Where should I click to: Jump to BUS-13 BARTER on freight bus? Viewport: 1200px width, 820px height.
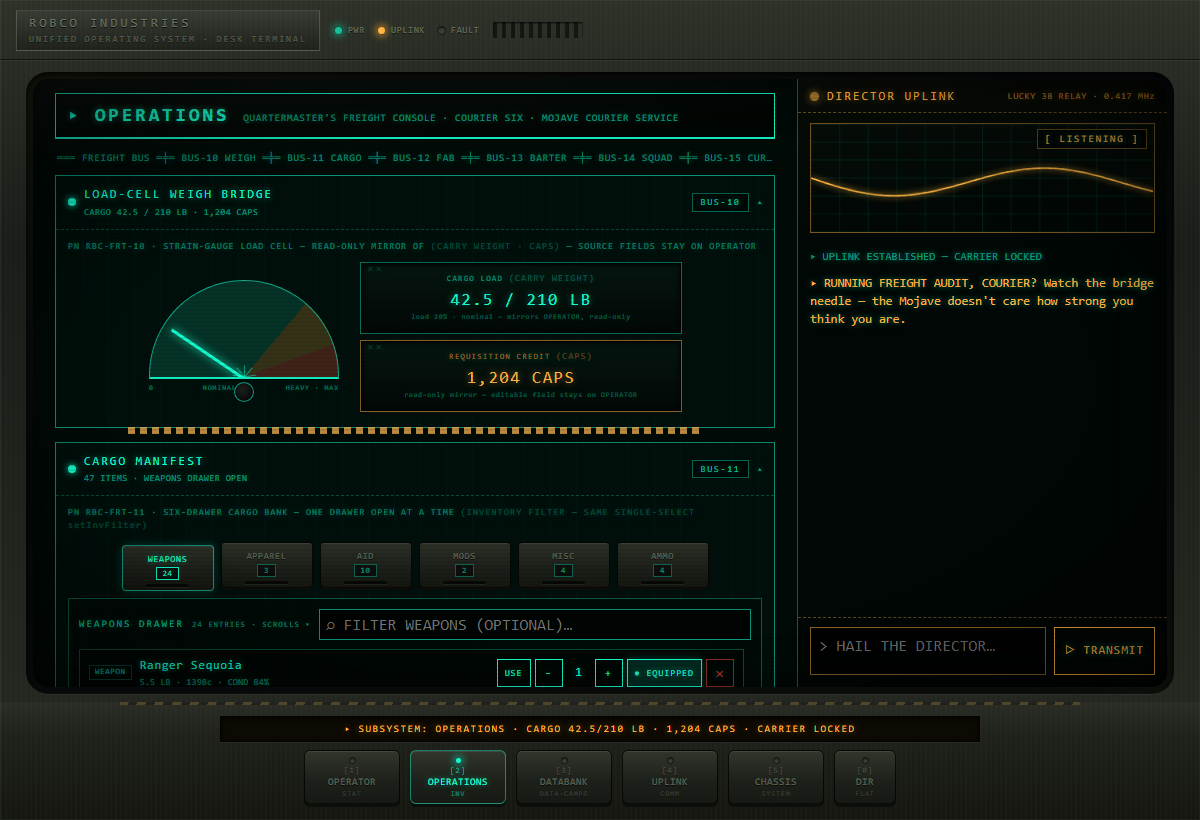pos(526,158)
